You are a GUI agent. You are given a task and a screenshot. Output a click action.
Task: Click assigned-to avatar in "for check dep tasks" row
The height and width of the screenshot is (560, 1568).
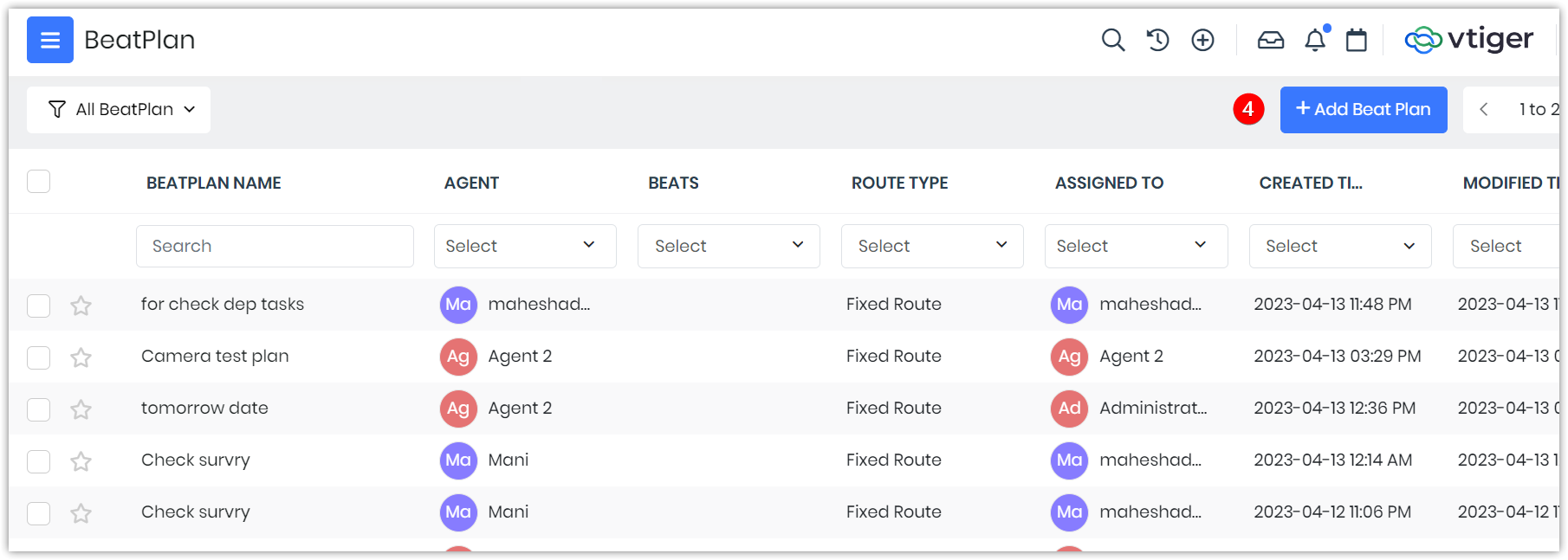1070,305
